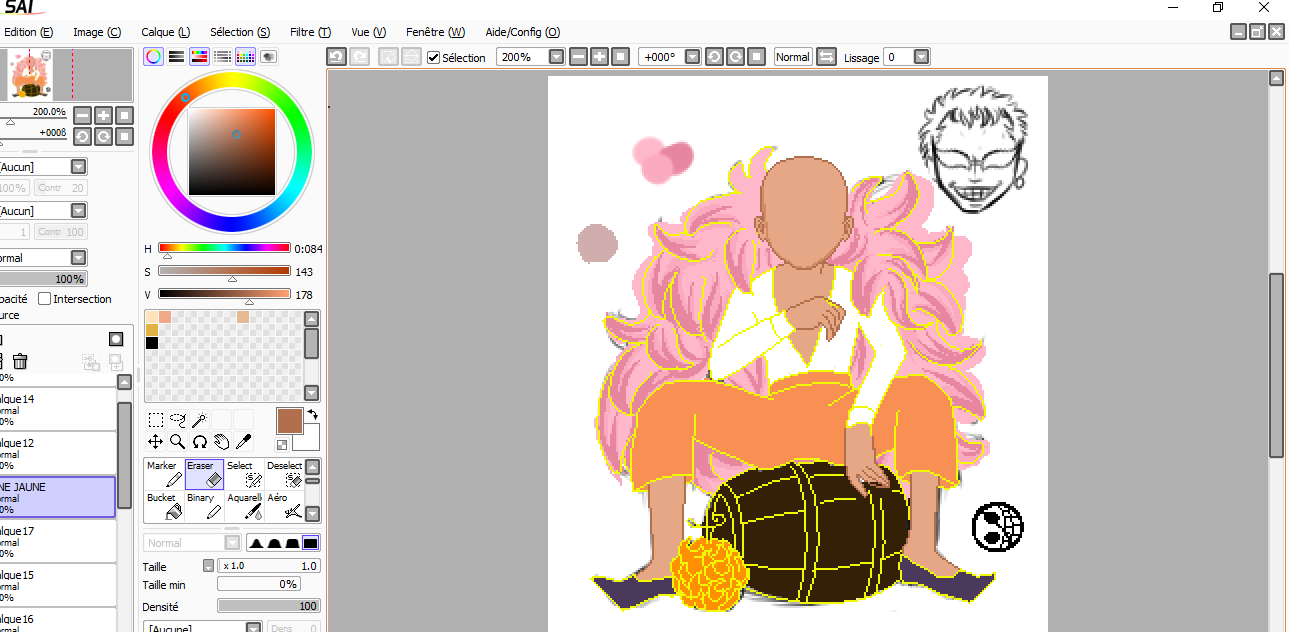The height and width of the screenshot is (632, 1289).
Task: Click the brown foreground color swatch
Action: pos(289,421)
